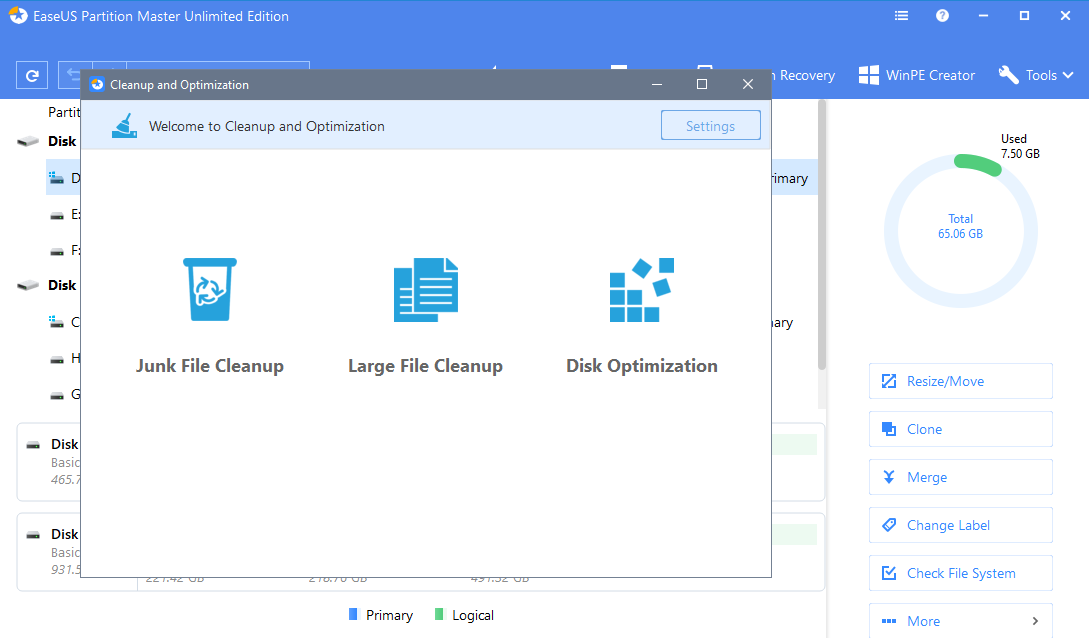Expand the Tools dropdown menu
This screenshot has width=1089, height=638.
pyautogui.click(x=1036, y=75)
